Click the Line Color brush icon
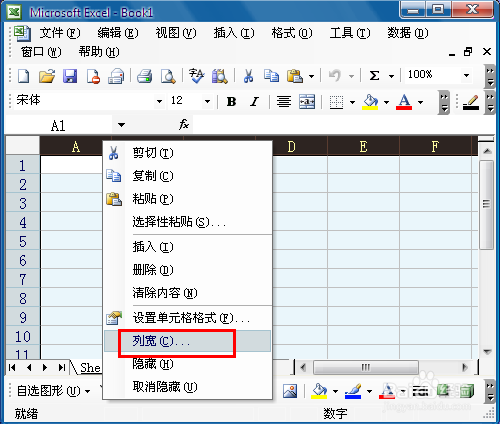Image resolution: width=500 pixels, height=424 pixels. [x=353, y=391]
